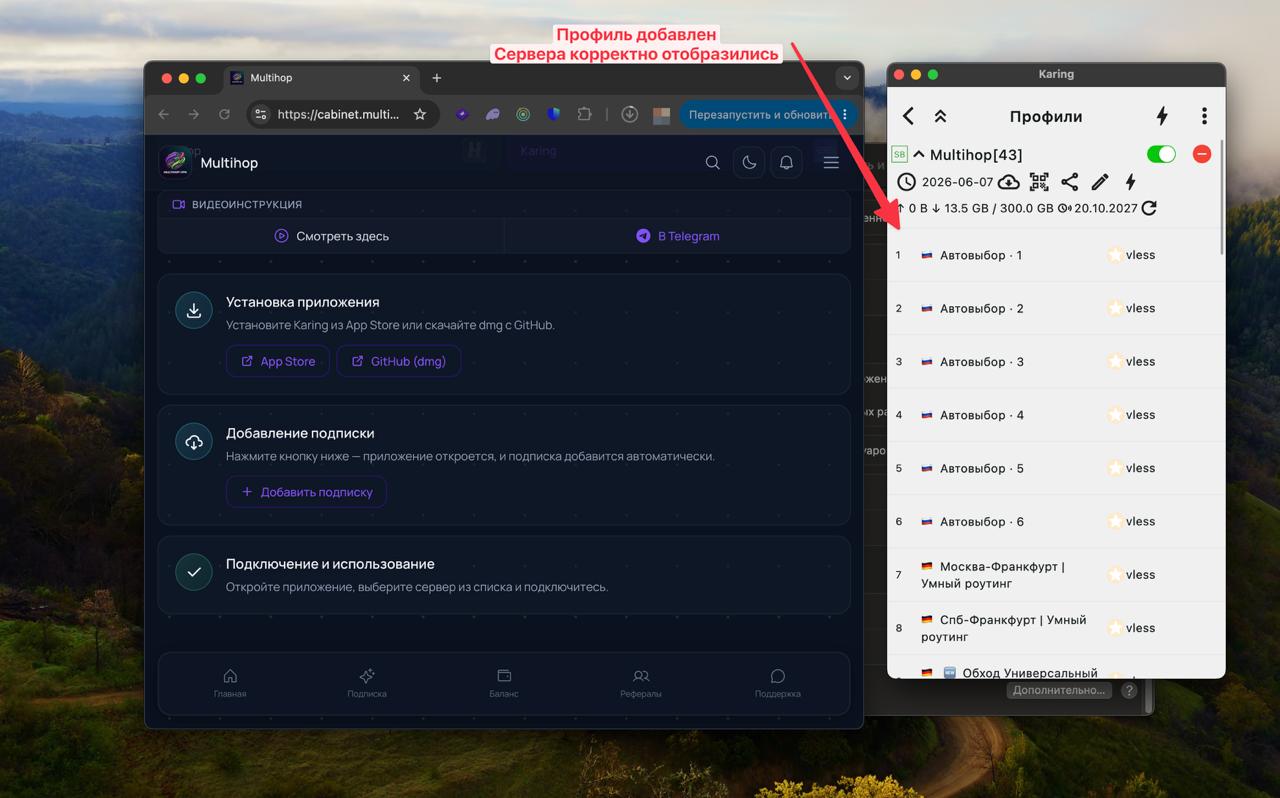Toggle the Multihop[43] profile switch
Image resolution: width=1280 pixels, height=798 pixels.
click(1161, 154)
